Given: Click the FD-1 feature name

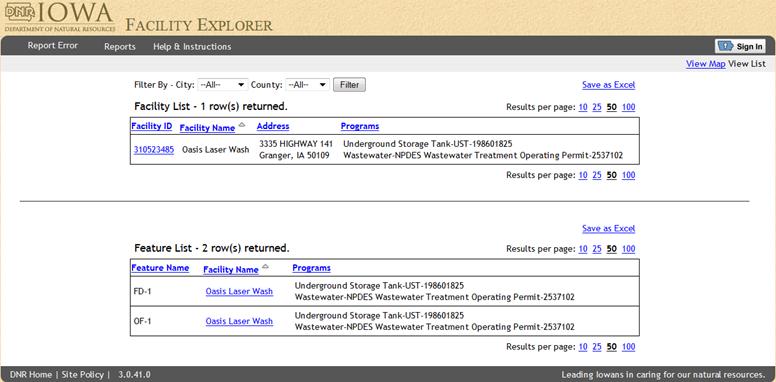Looking at the screenshot, I should click(143, 292).
